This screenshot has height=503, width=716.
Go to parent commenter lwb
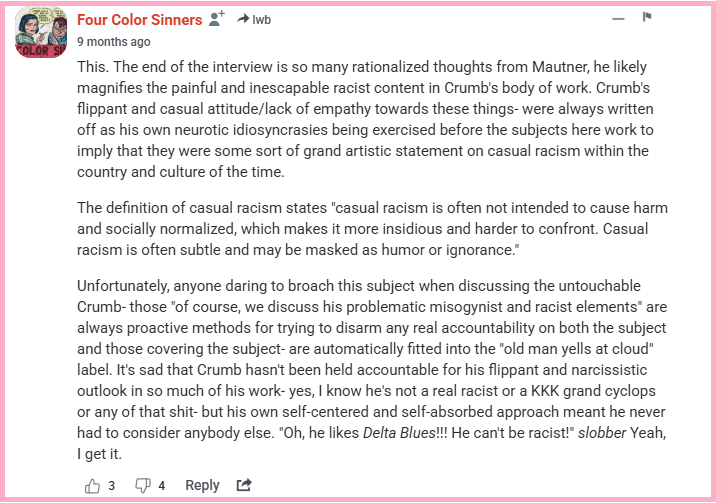[x=262, y=19]
